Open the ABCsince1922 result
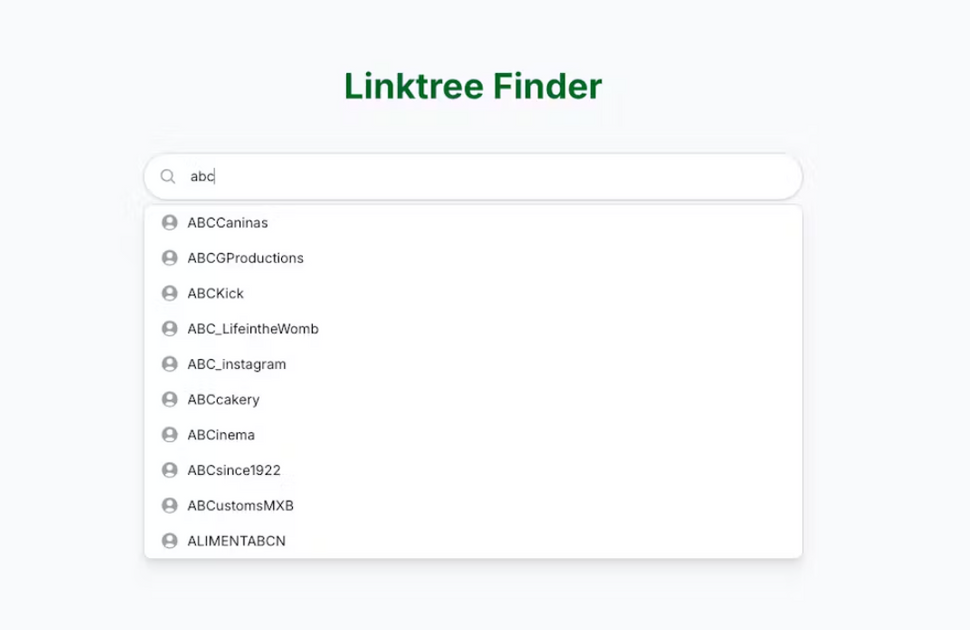This screenshot has height=630, width=970. (234, 470)
